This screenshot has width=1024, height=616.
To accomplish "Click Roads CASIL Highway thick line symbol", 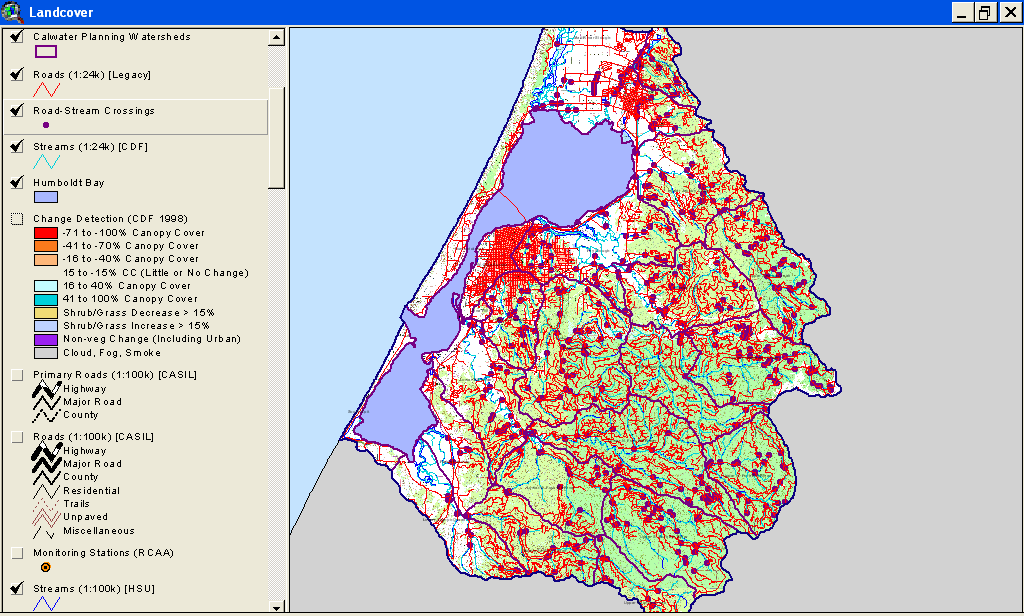I will (x=46, y=451).
